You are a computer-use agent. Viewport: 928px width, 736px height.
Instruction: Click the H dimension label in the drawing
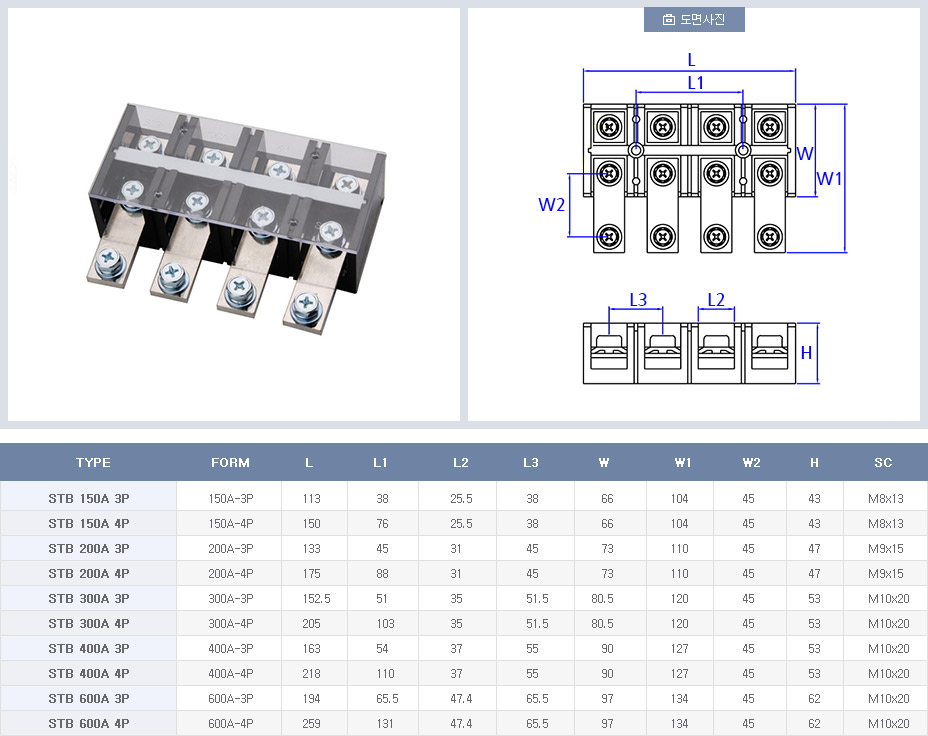click(806, 353)
